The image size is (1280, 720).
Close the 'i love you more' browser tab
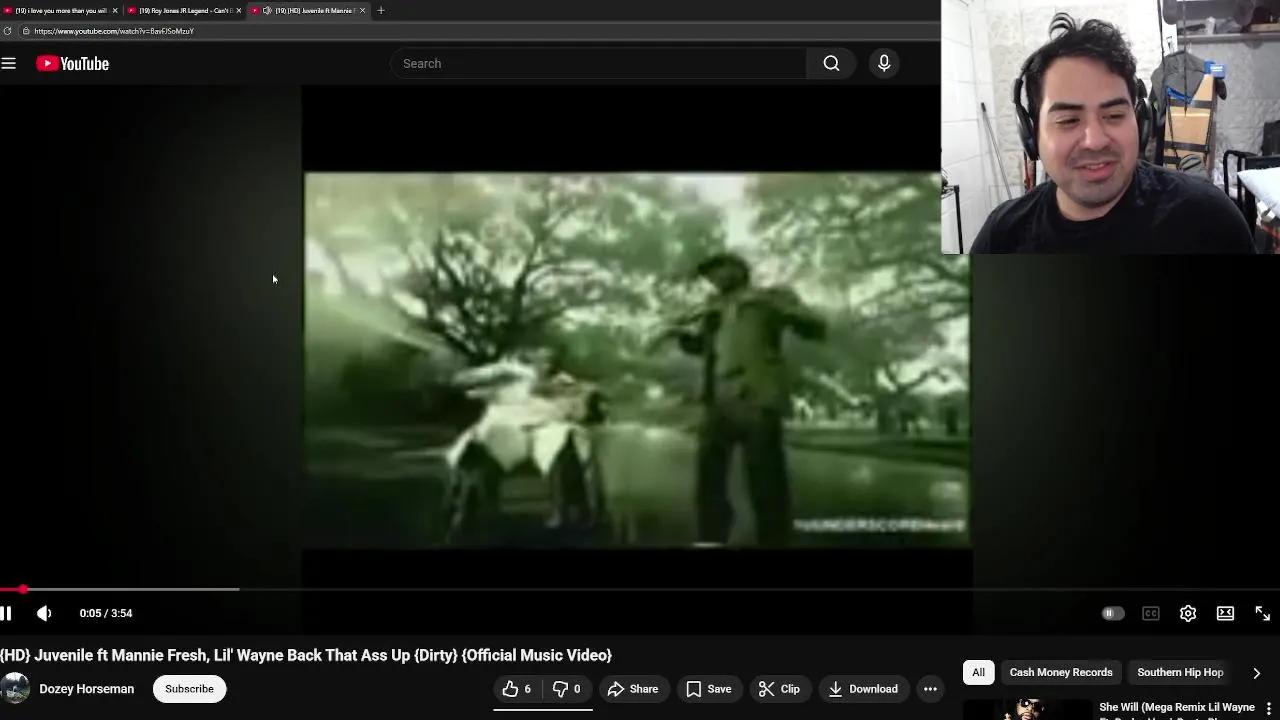click(114, 10)
